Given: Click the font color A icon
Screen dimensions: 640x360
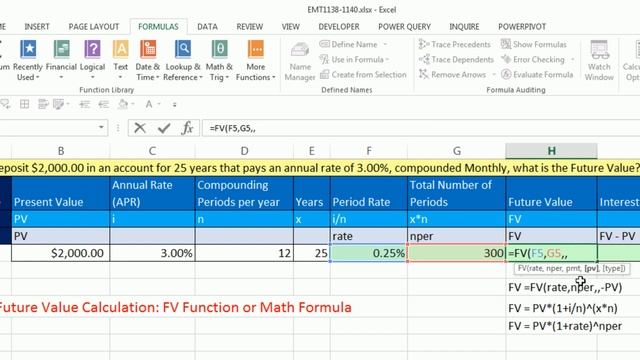Looking at the screenshot, I should (149, 104).
